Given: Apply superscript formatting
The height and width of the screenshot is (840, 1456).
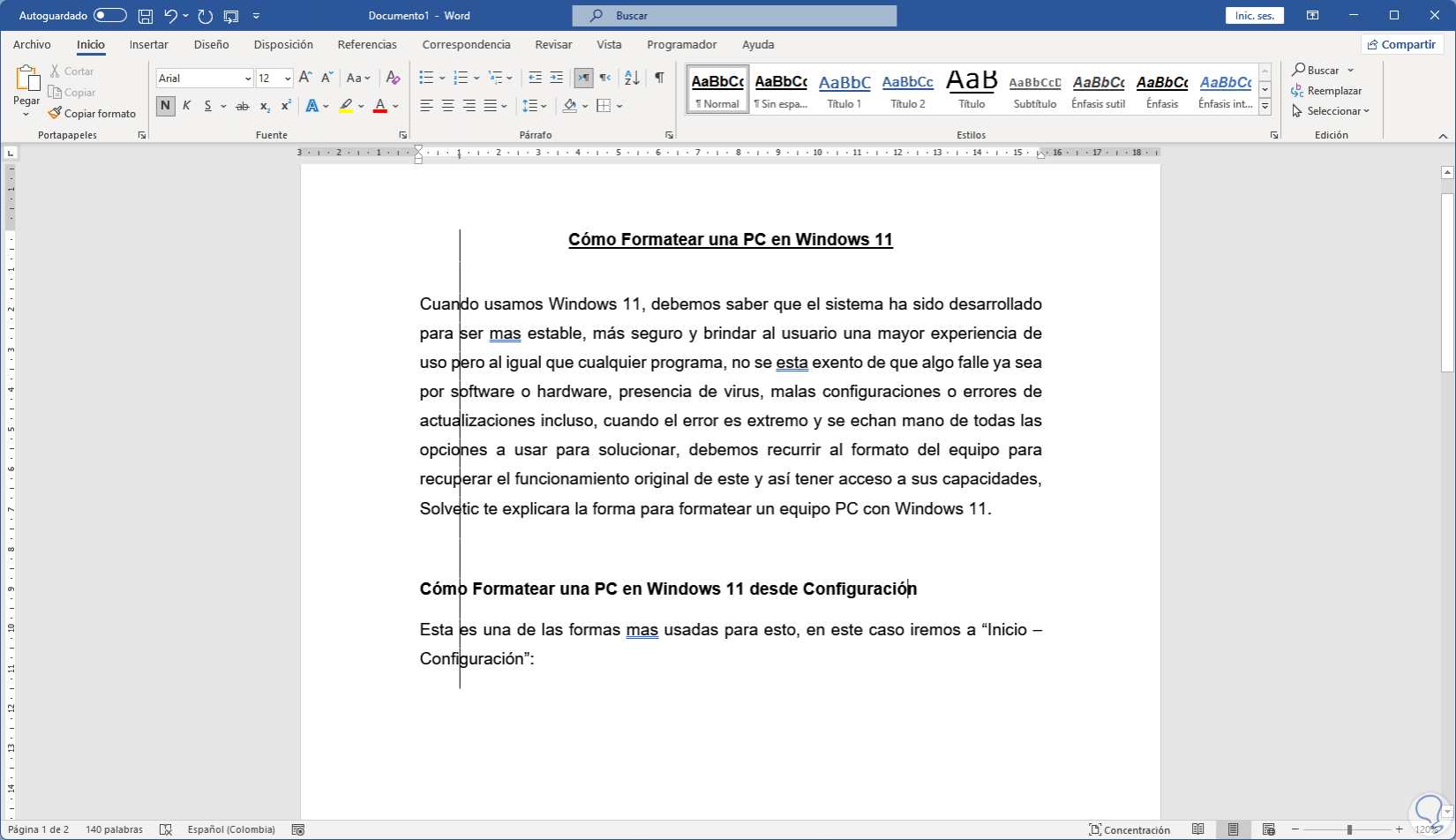Looking at the screenshot, I should 286,106.
